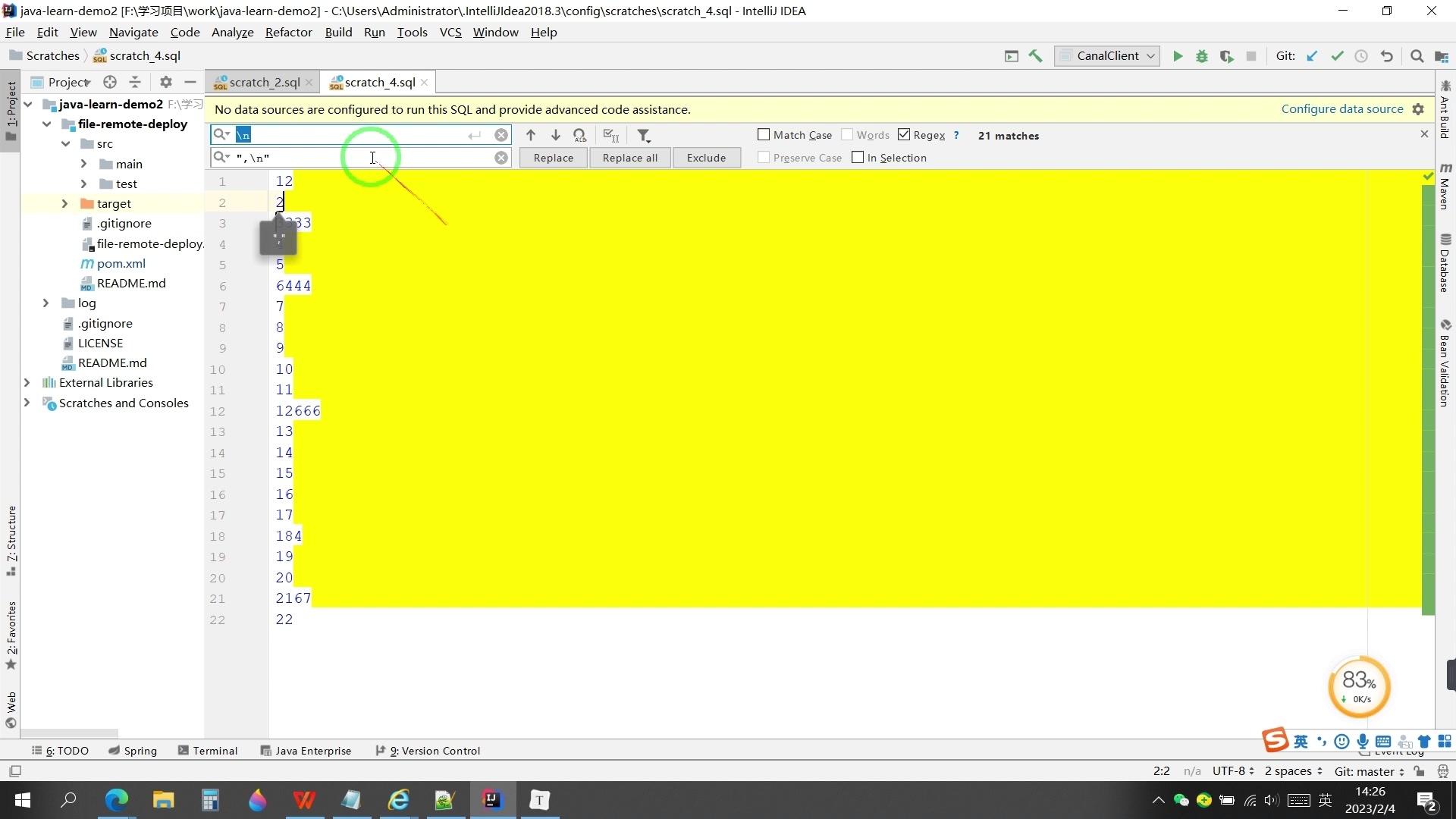The height and width of the screenshot is (819, 1456).
Task: Open Project Structure icon in toolbar
Action: [x=1442, y=56]
